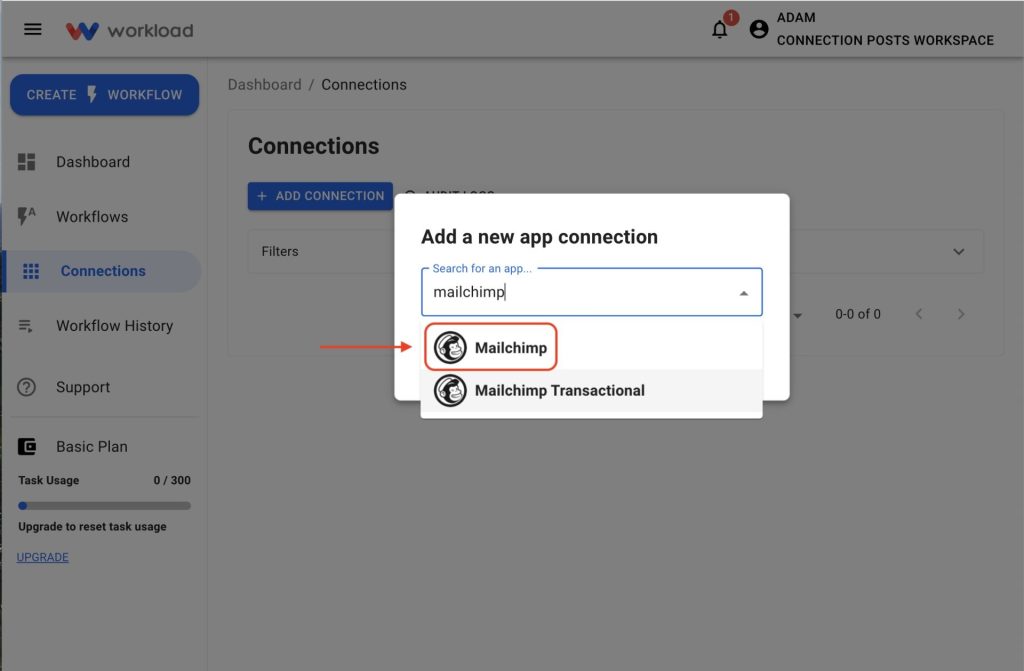Focus the Search for an app field
The height and width of the screenshot is (671, 1024).
(x=591, y=291)
